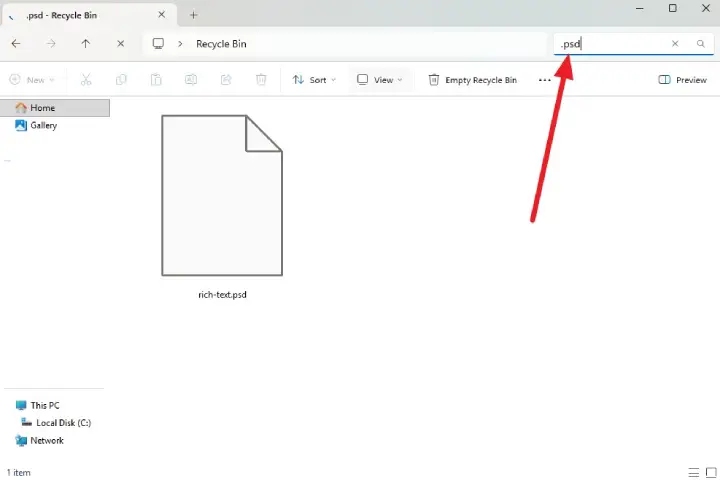Select Recycle Bin in the address bar
The image size is (720, 480).
click(221, 44)
